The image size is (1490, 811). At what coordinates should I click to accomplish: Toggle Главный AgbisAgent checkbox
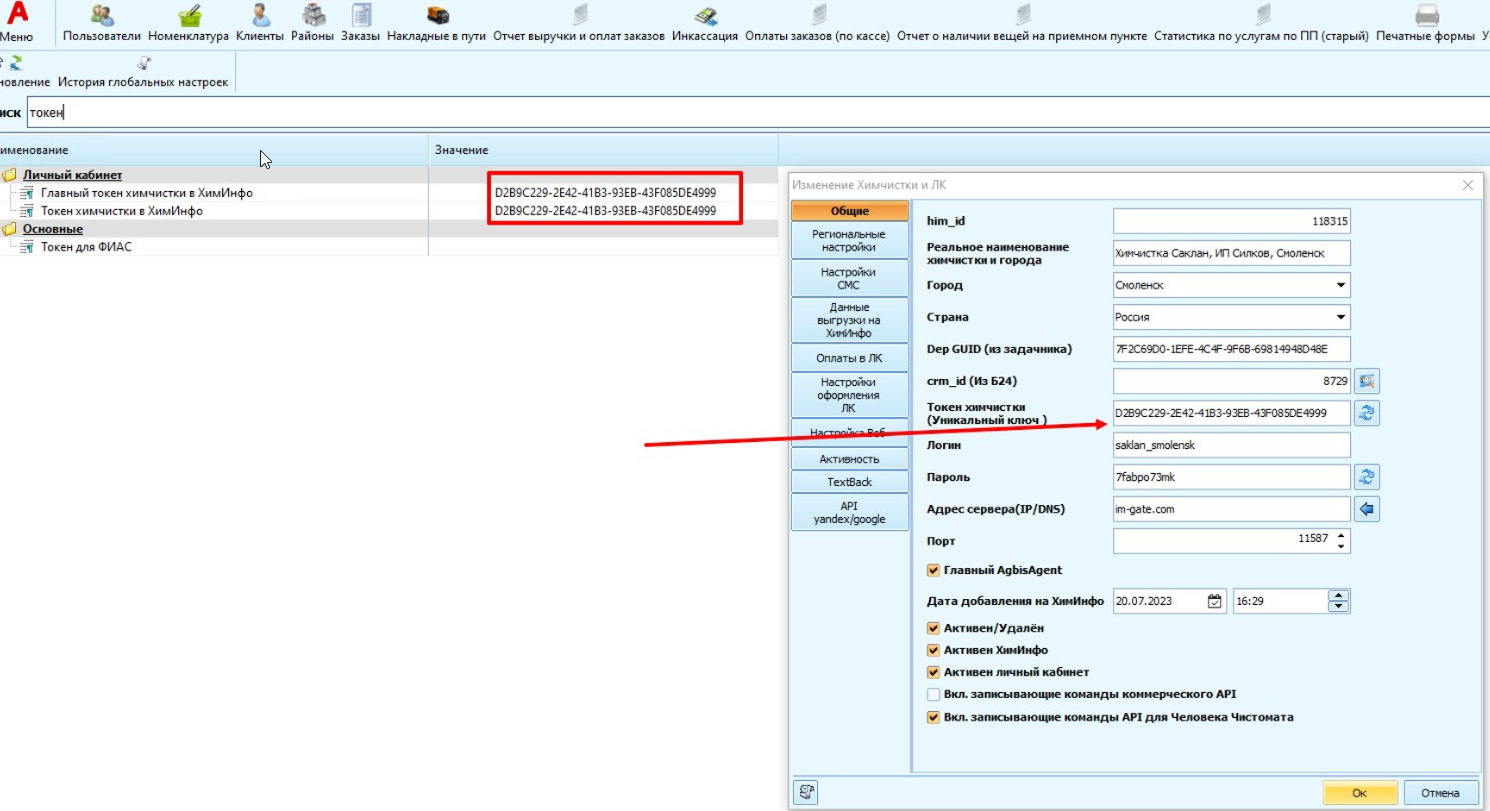click(934, 570)
